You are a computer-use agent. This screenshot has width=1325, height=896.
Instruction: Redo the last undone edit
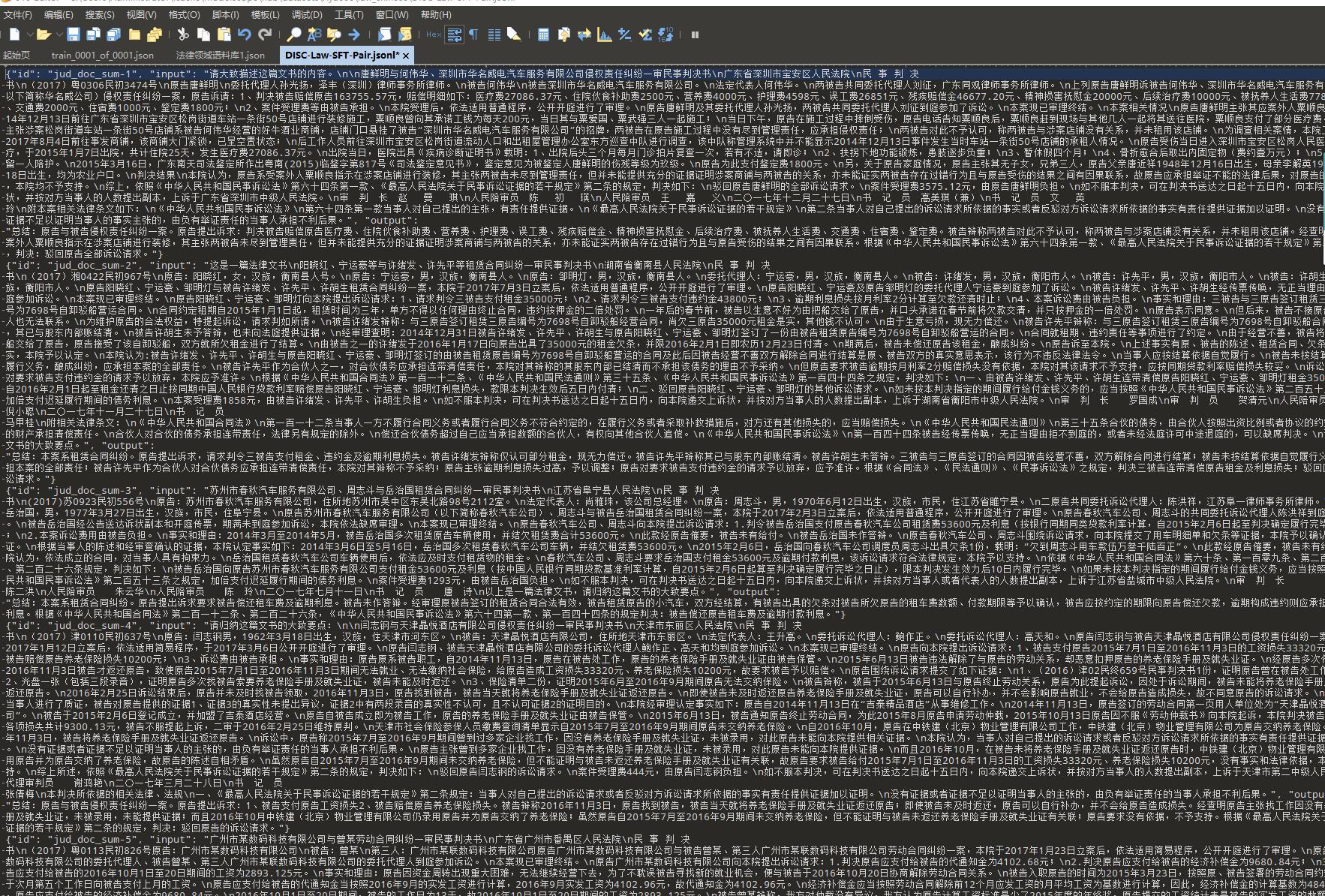(265, 34)
